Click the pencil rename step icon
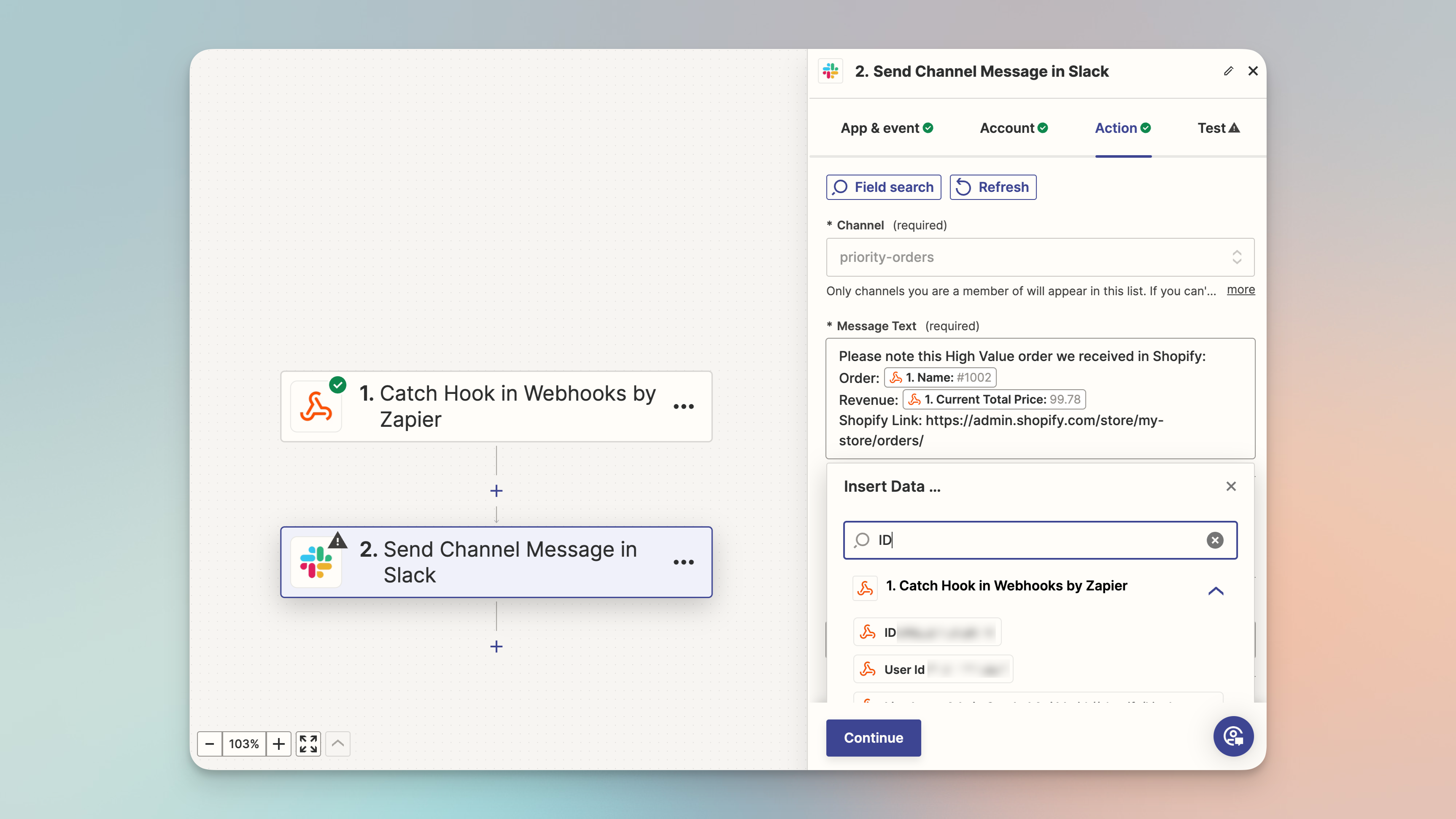The height and width of the screenshot is (819, 1456). [x=1228, y=71]
